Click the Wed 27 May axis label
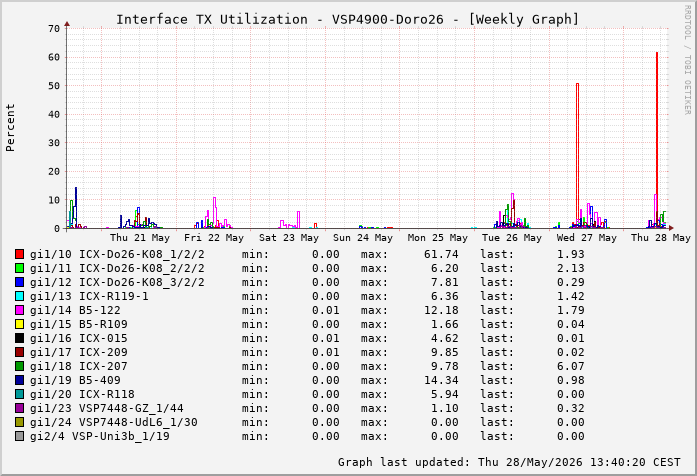This screenshot has height=476, width=697. point(587,238)
